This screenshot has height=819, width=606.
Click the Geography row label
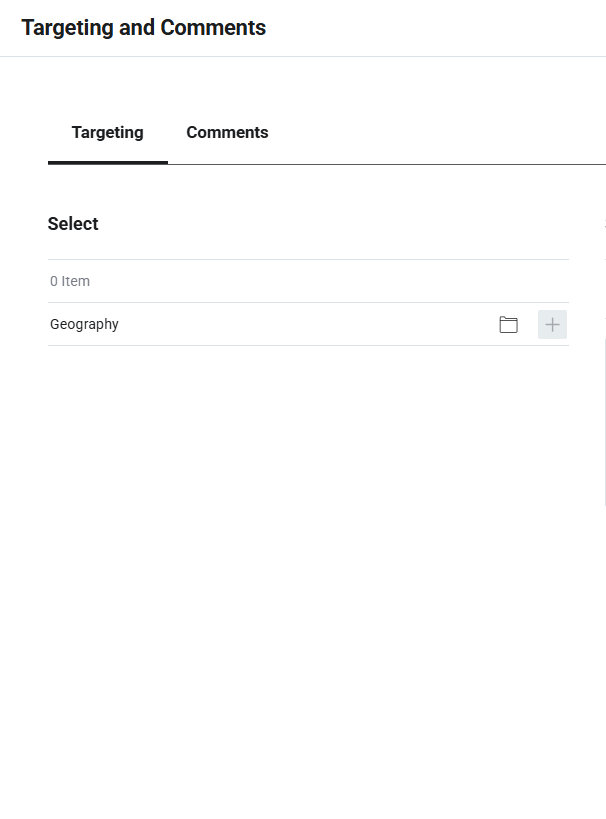85,325
